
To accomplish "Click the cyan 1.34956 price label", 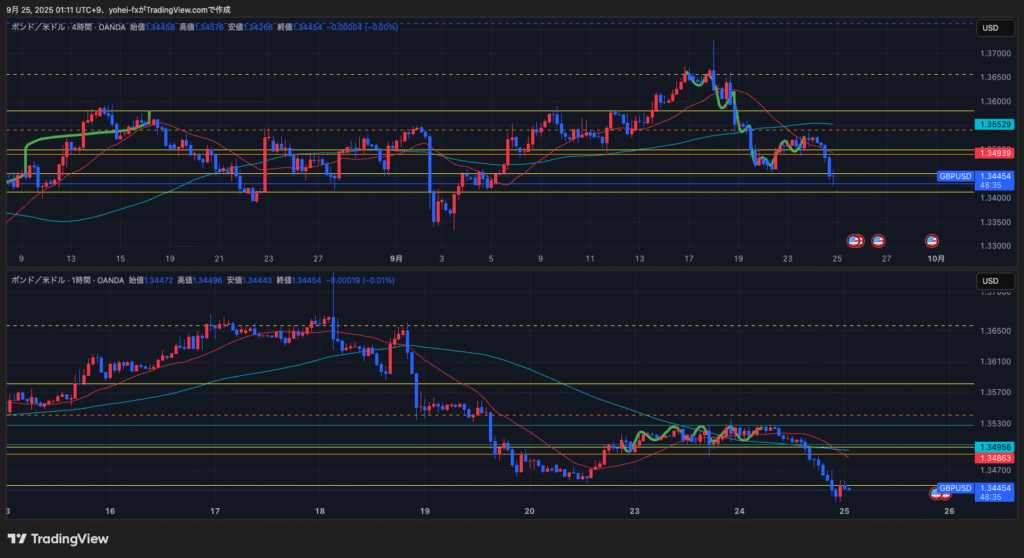I will pos(994,446).
